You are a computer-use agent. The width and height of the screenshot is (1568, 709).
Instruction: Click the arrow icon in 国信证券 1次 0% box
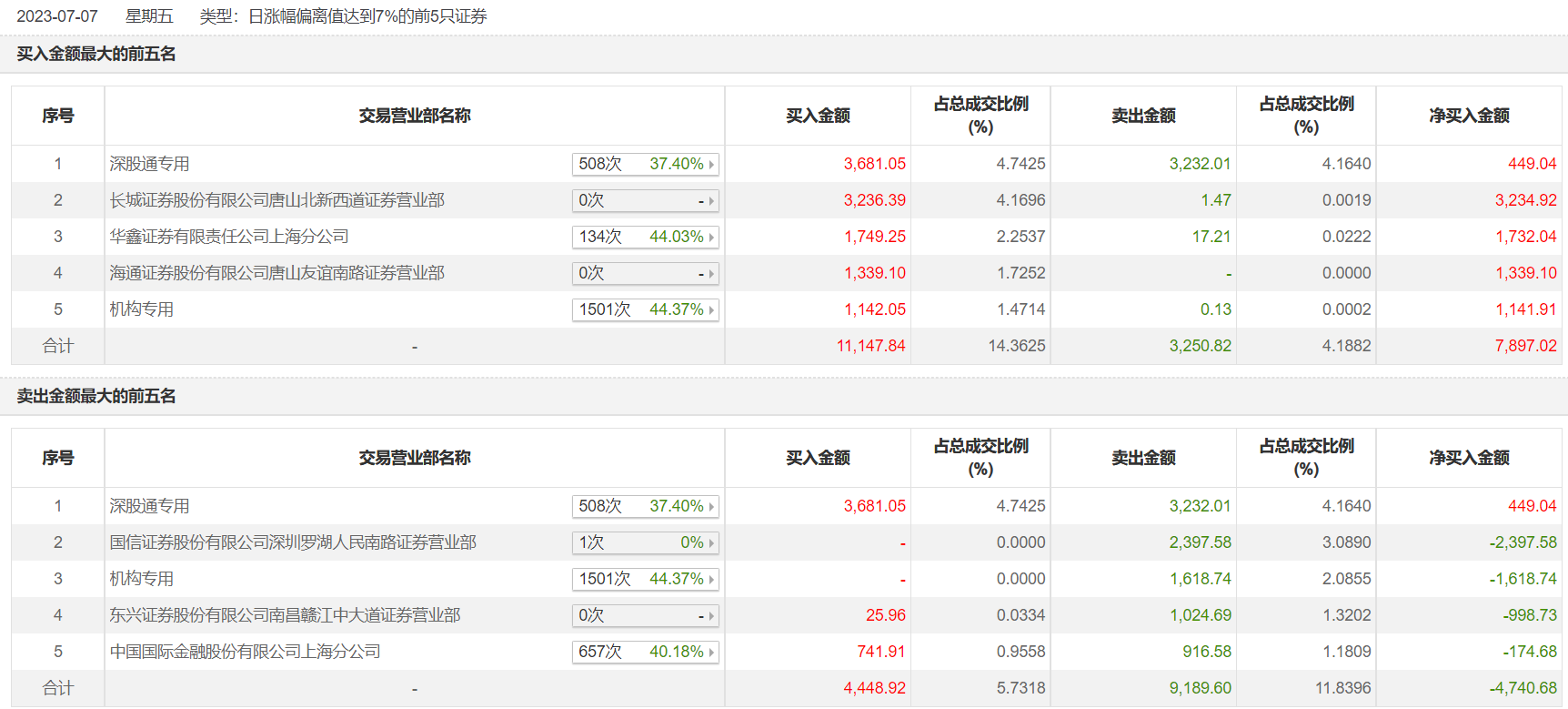click(711, 543)
